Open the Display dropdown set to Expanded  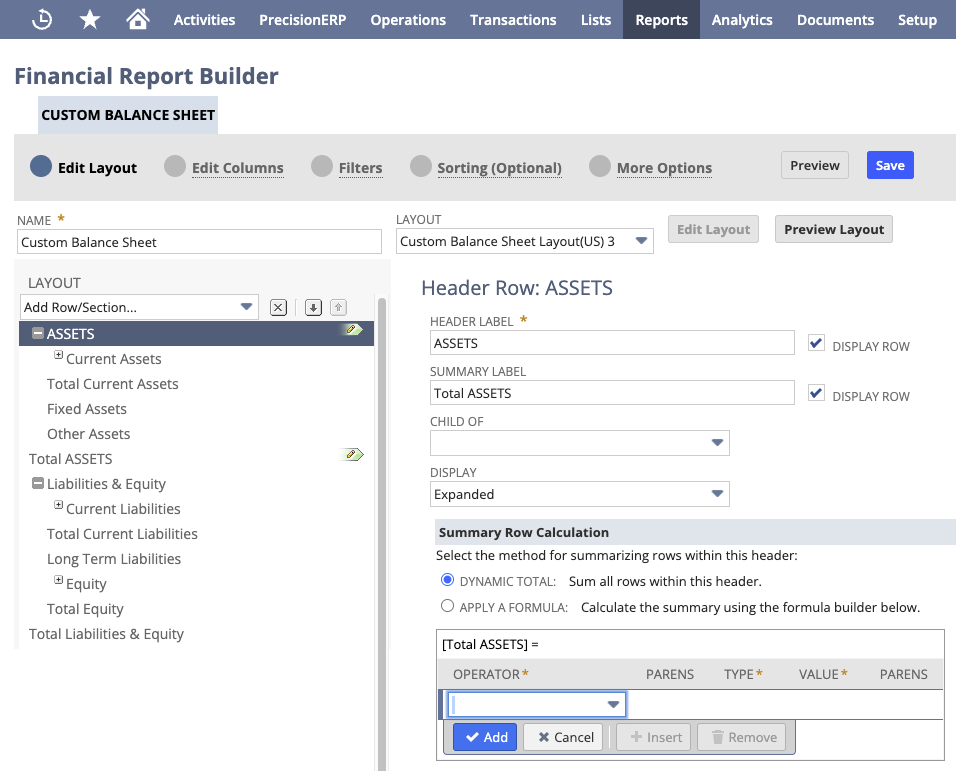pyautogui.click(x=580, y=494)
